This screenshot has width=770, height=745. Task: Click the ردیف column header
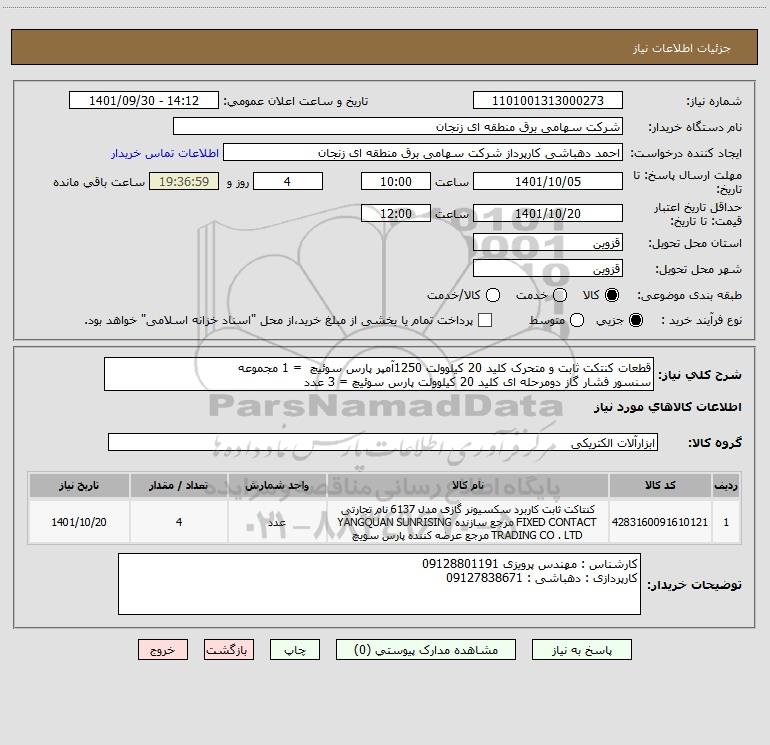click(726, 485)
